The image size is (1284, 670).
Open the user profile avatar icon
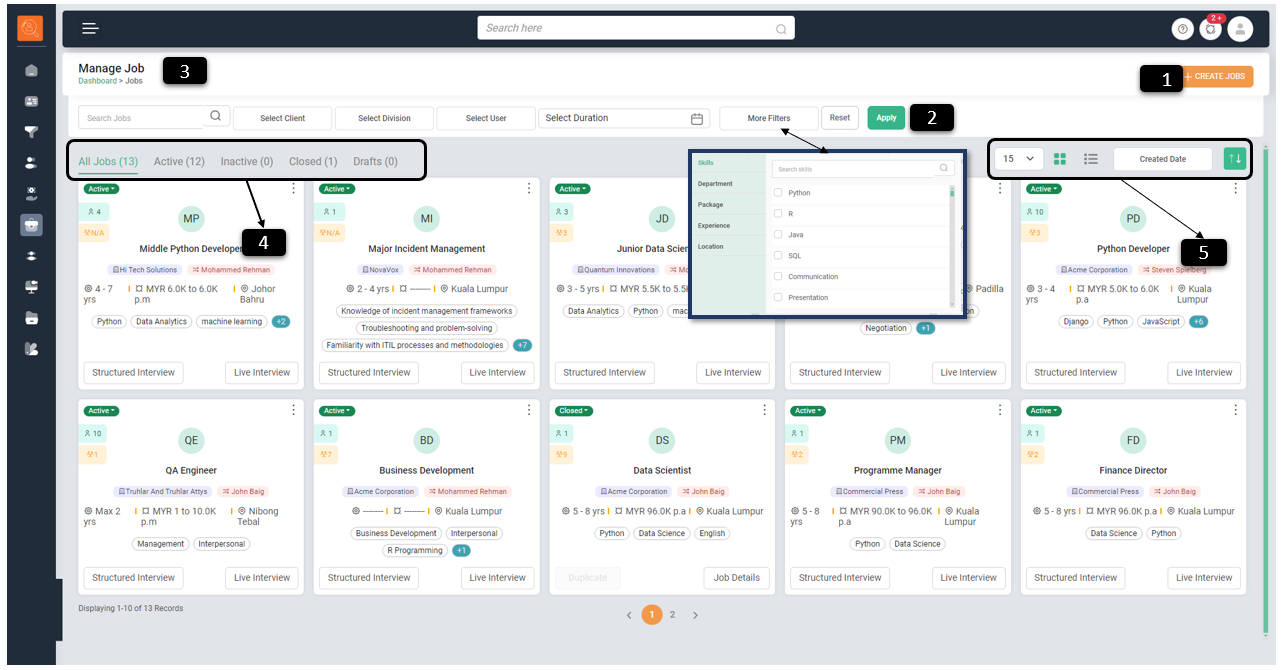click(x=1240, y=29)
